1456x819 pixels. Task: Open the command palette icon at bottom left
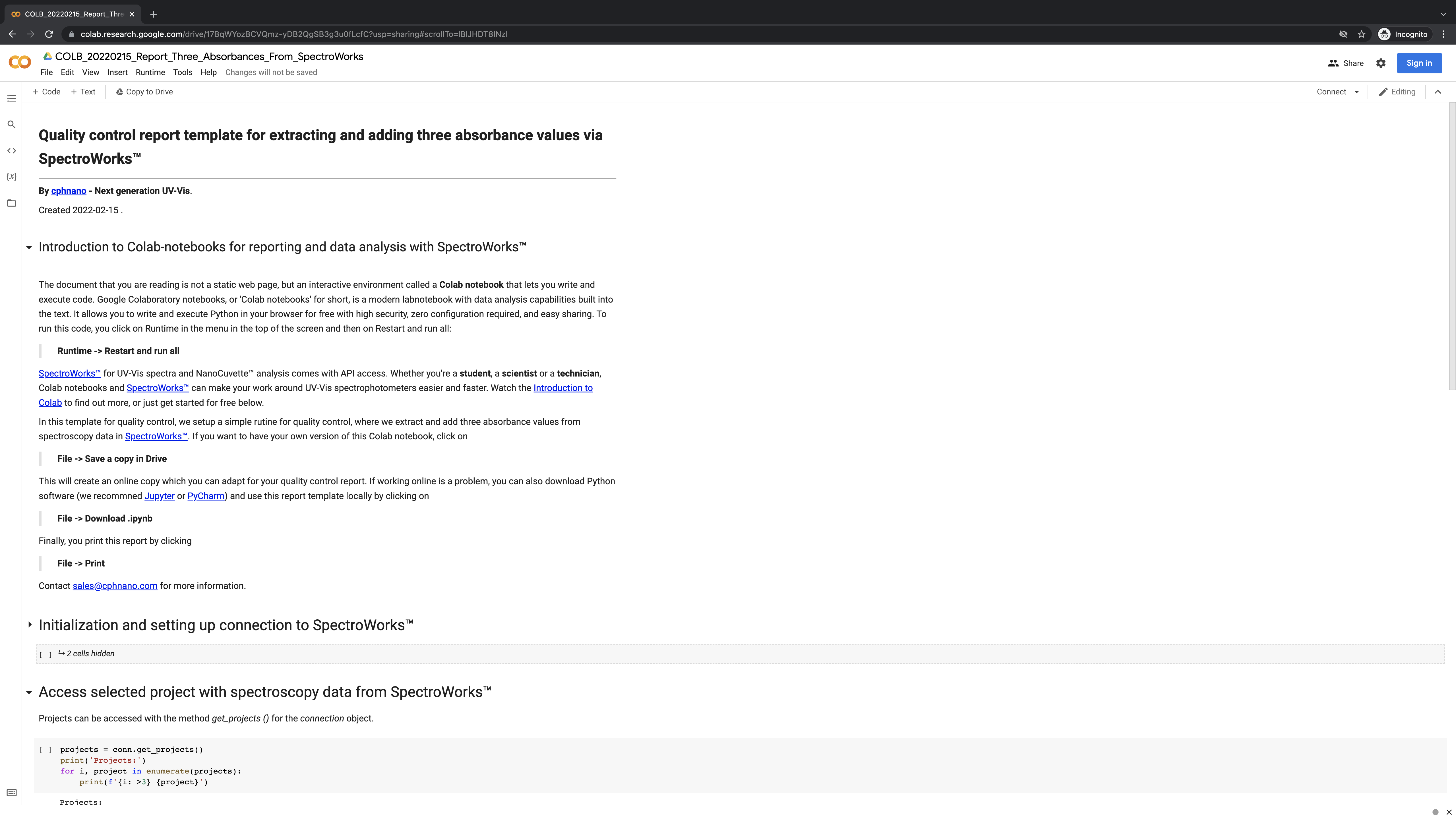tap(11, 793)
